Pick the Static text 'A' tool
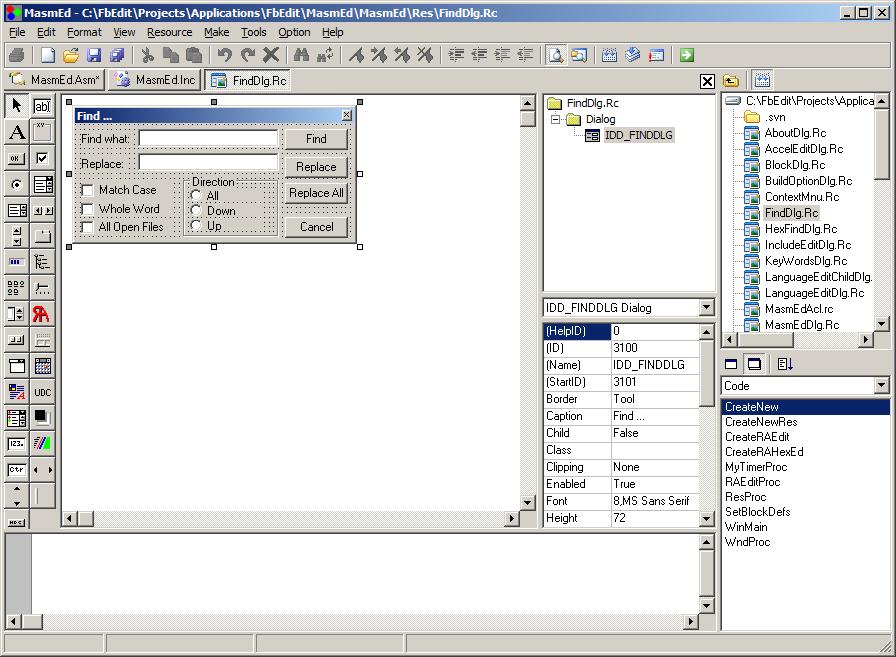The height and width of the screenshot is (657, 896). 17,132
